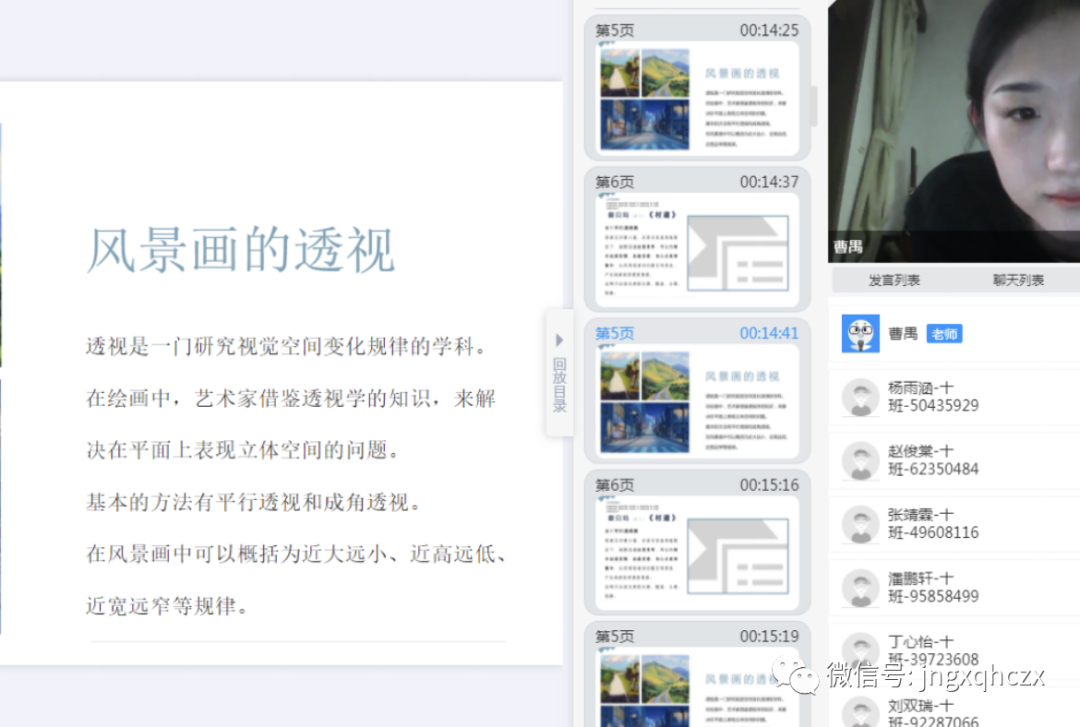Select student name 杨雨涵-十班-50435929
Viewport: 1080px width, 727px height.
pos(933,397)
